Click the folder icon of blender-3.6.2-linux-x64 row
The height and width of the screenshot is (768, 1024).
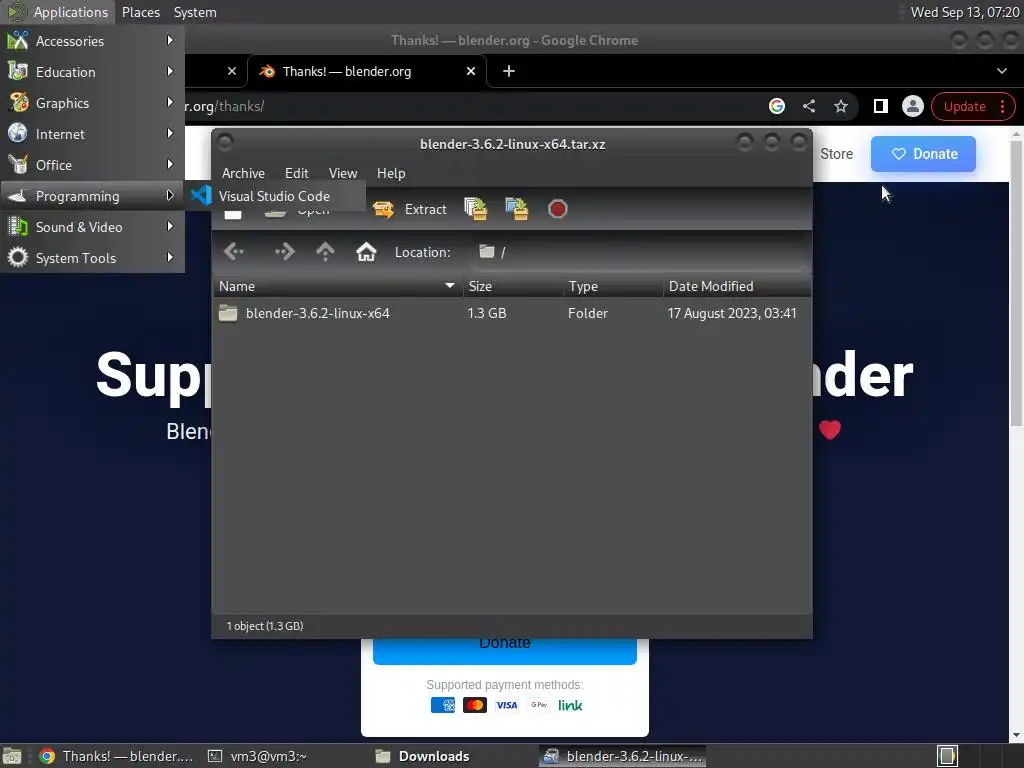pos(228,313)
